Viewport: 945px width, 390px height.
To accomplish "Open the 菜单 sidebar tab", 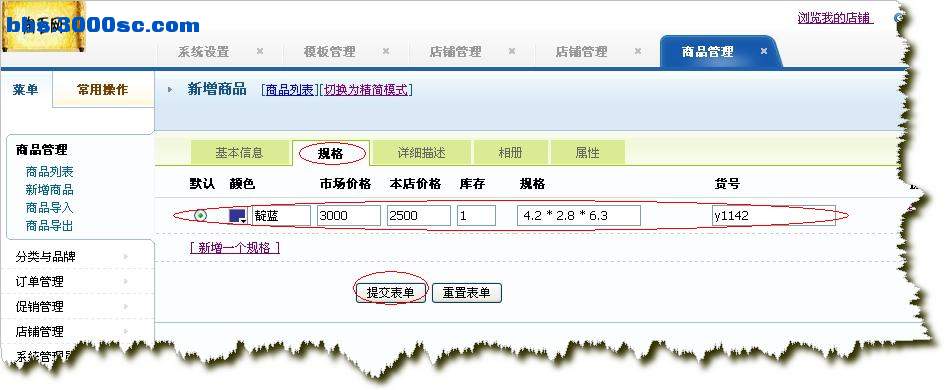I will 25,90.
